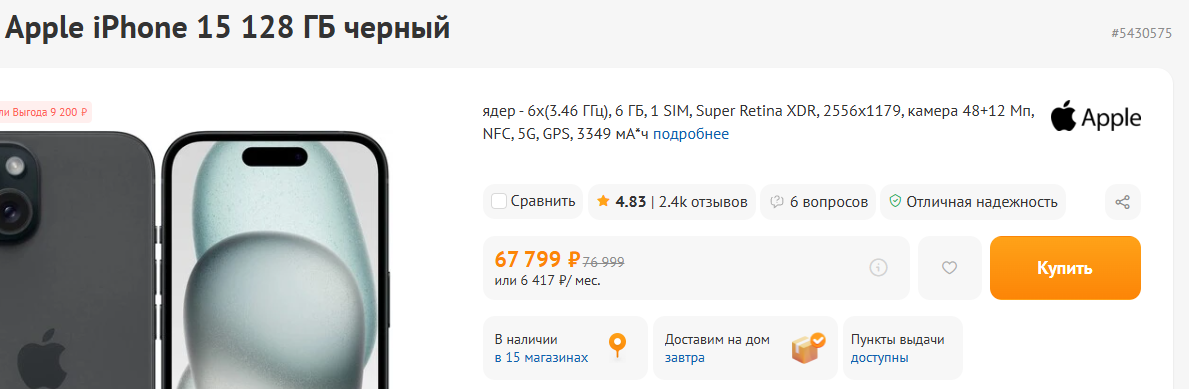The width and height of the screenshot is (1189, 389).
Task: Open the iPhone front view image
Action: pos(275,260)
